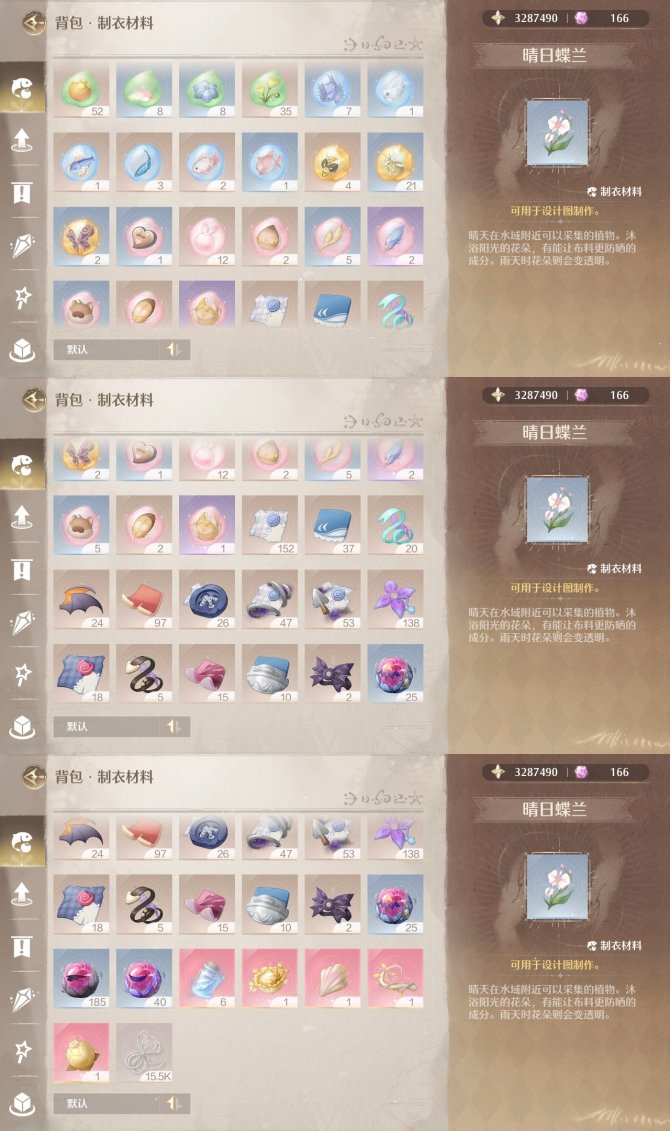Select the orange fruit item with count 52
The height and width of the screenshot is (1131, 670).
click(x=81, y=89)
